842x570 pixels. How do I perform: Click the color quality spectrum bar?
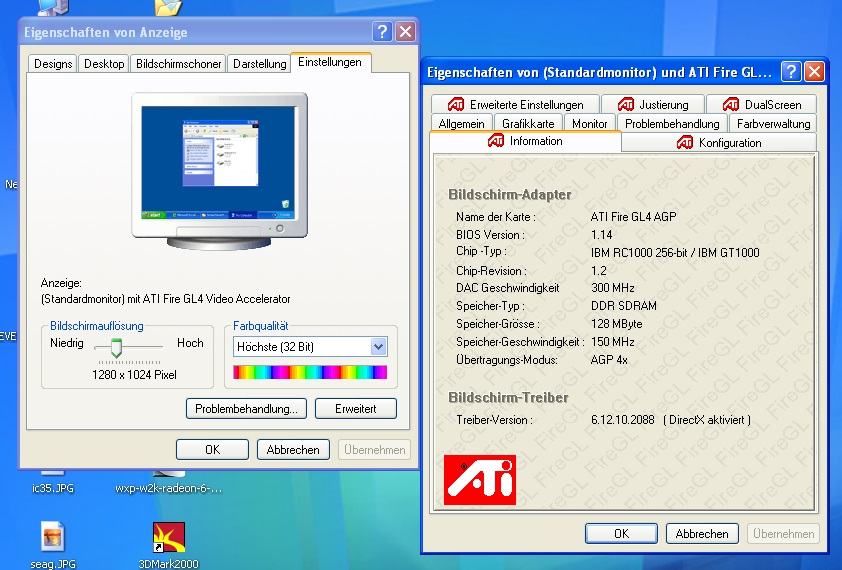(310, 372)
